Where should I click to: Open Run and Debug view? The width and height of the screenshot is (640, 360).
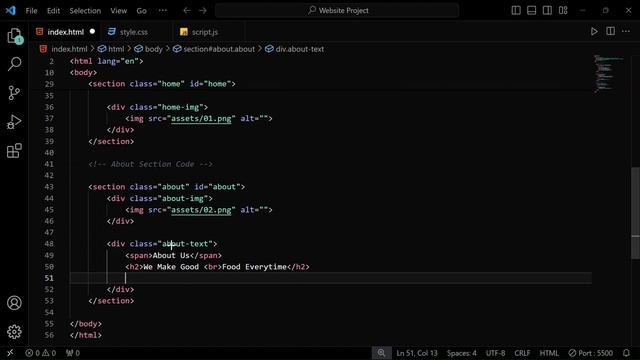[14, 122]
